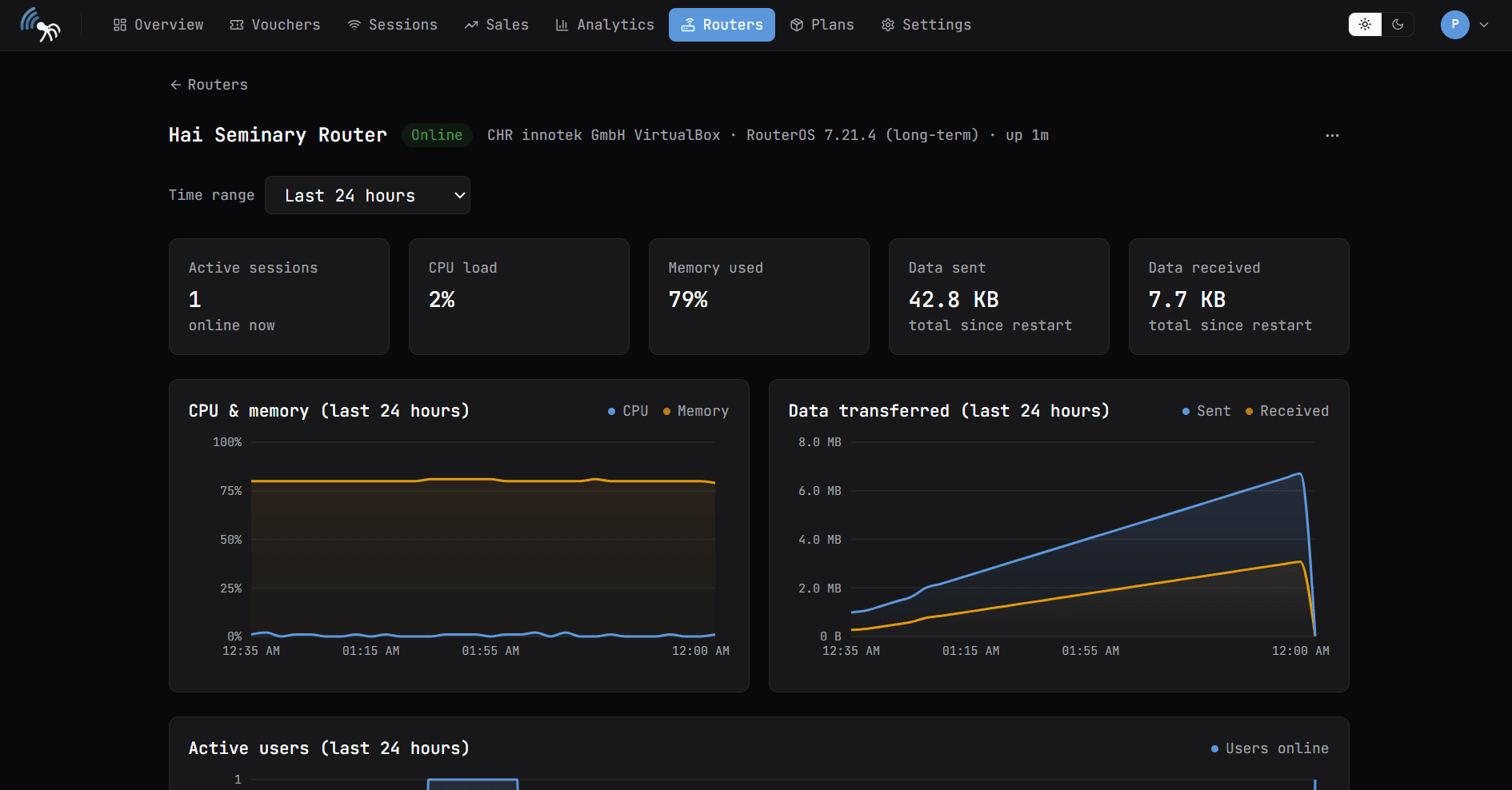Go back via the Routers back link

coord(209,85)
